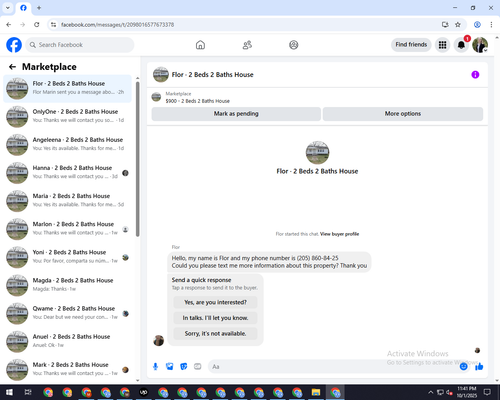Click Flor's avatar beside quick responses
This screenshot has height=400, width=500.
(159, 340)
